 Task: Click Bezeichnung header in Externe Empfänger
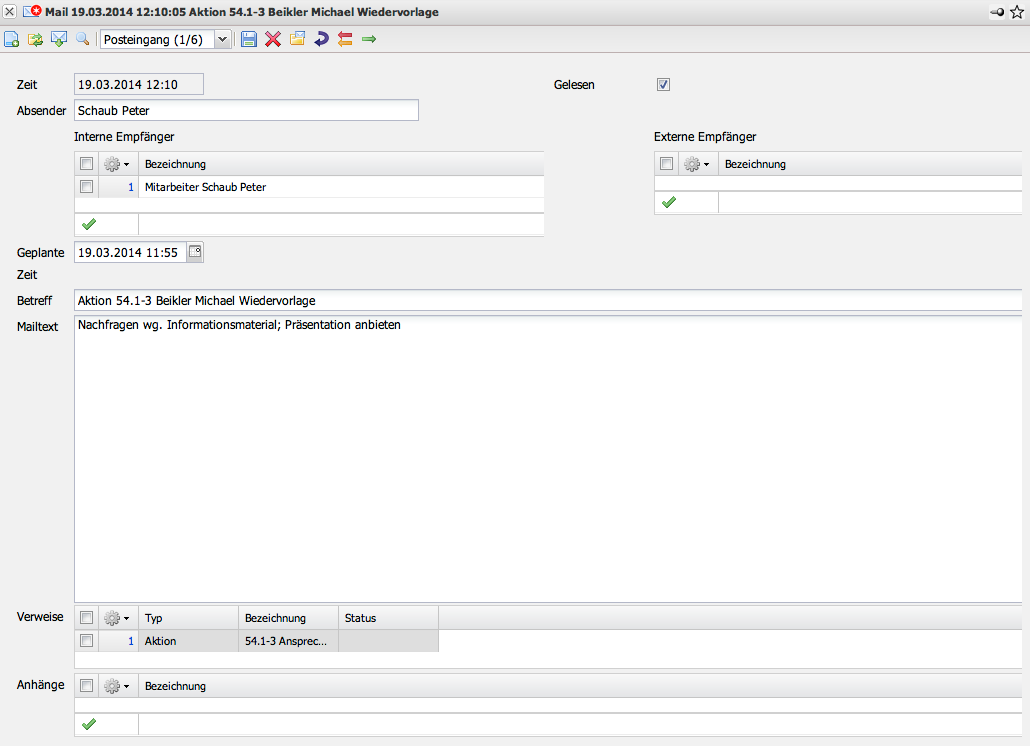pos(755,164)
